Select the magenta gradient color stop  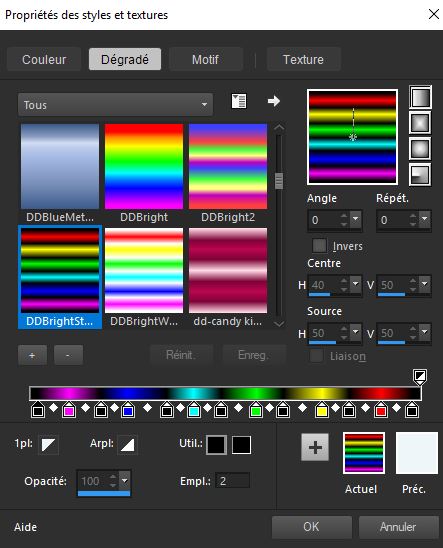[69, 410]
